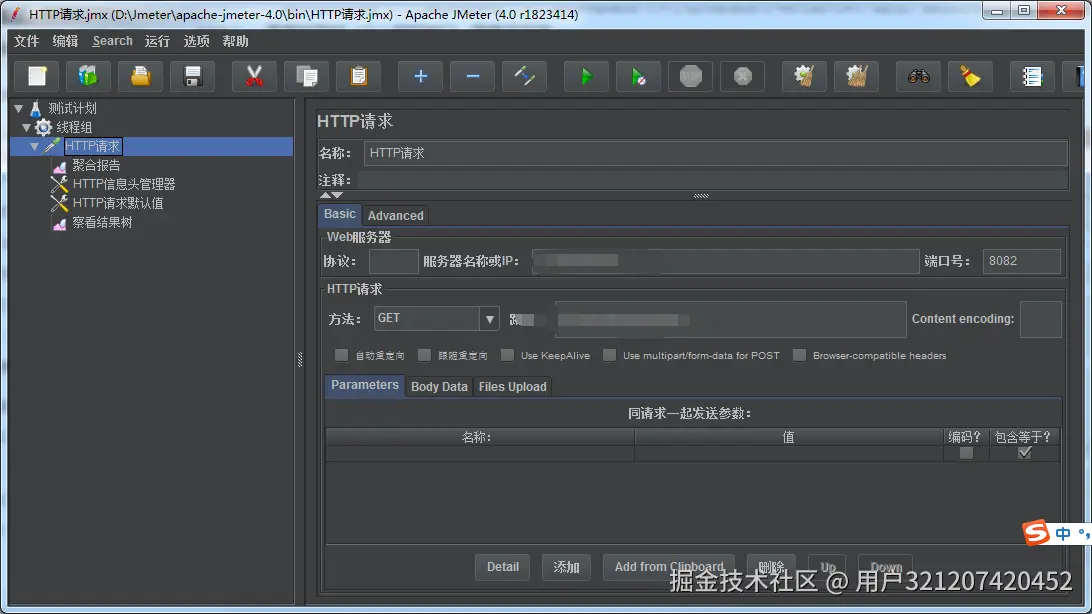Click into the 名称 HTTP请求 field

(715, 153)
